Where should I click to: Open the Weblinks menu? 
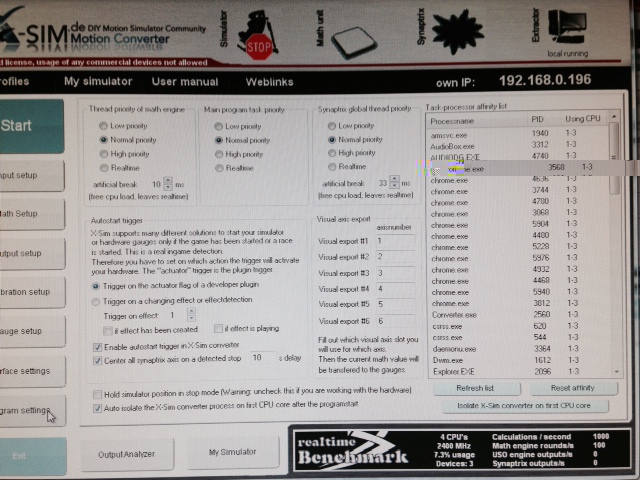[x=270, y=81]
